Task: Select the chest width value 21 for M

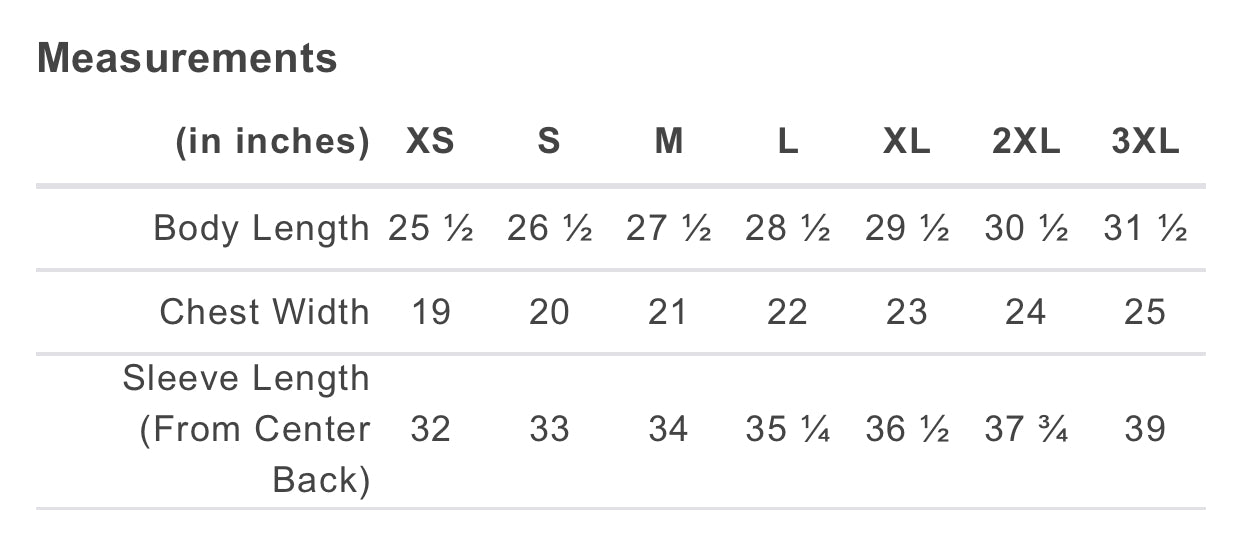Action: (668, 312)
